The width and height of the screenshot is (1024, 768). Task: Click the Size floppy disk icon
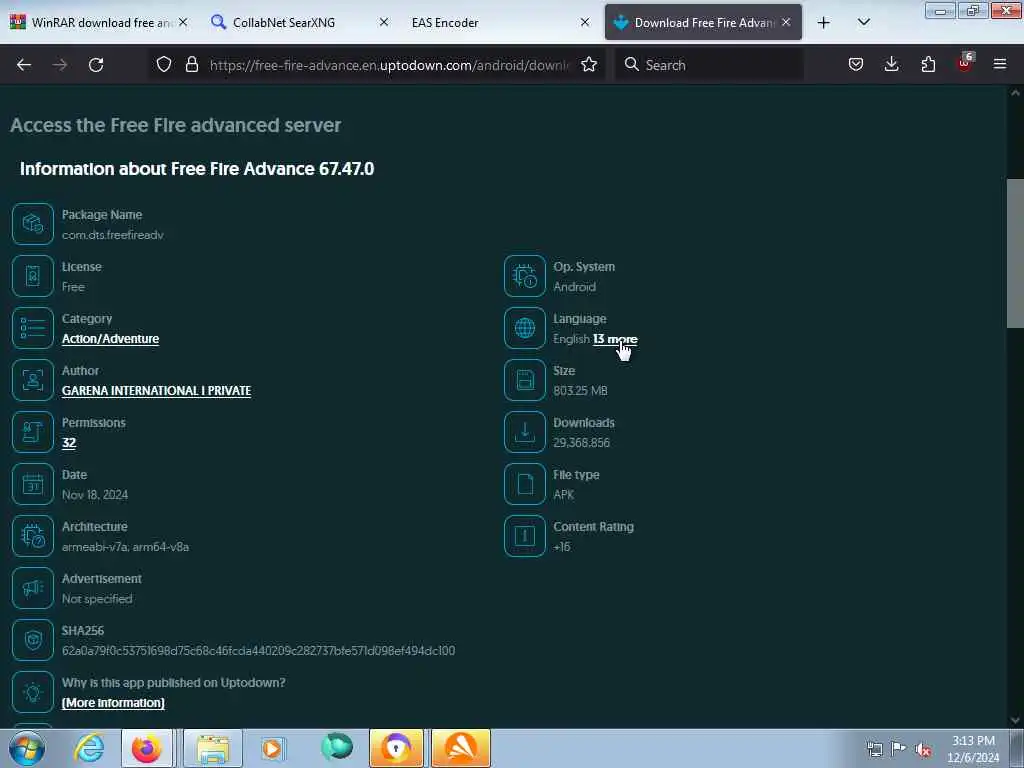[x=524, y=380]
